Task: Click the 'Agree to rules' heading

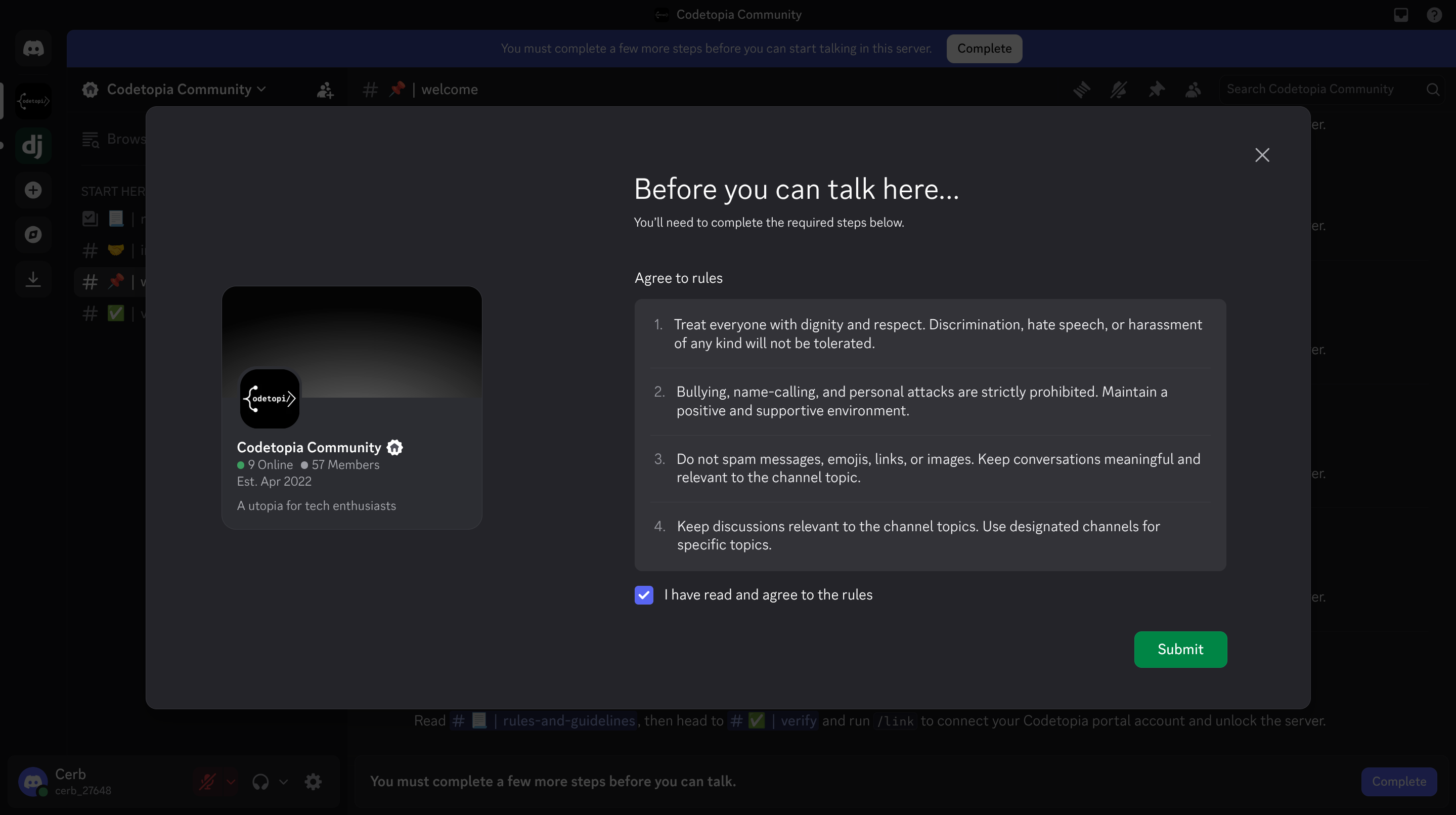Action: [678, 278]
